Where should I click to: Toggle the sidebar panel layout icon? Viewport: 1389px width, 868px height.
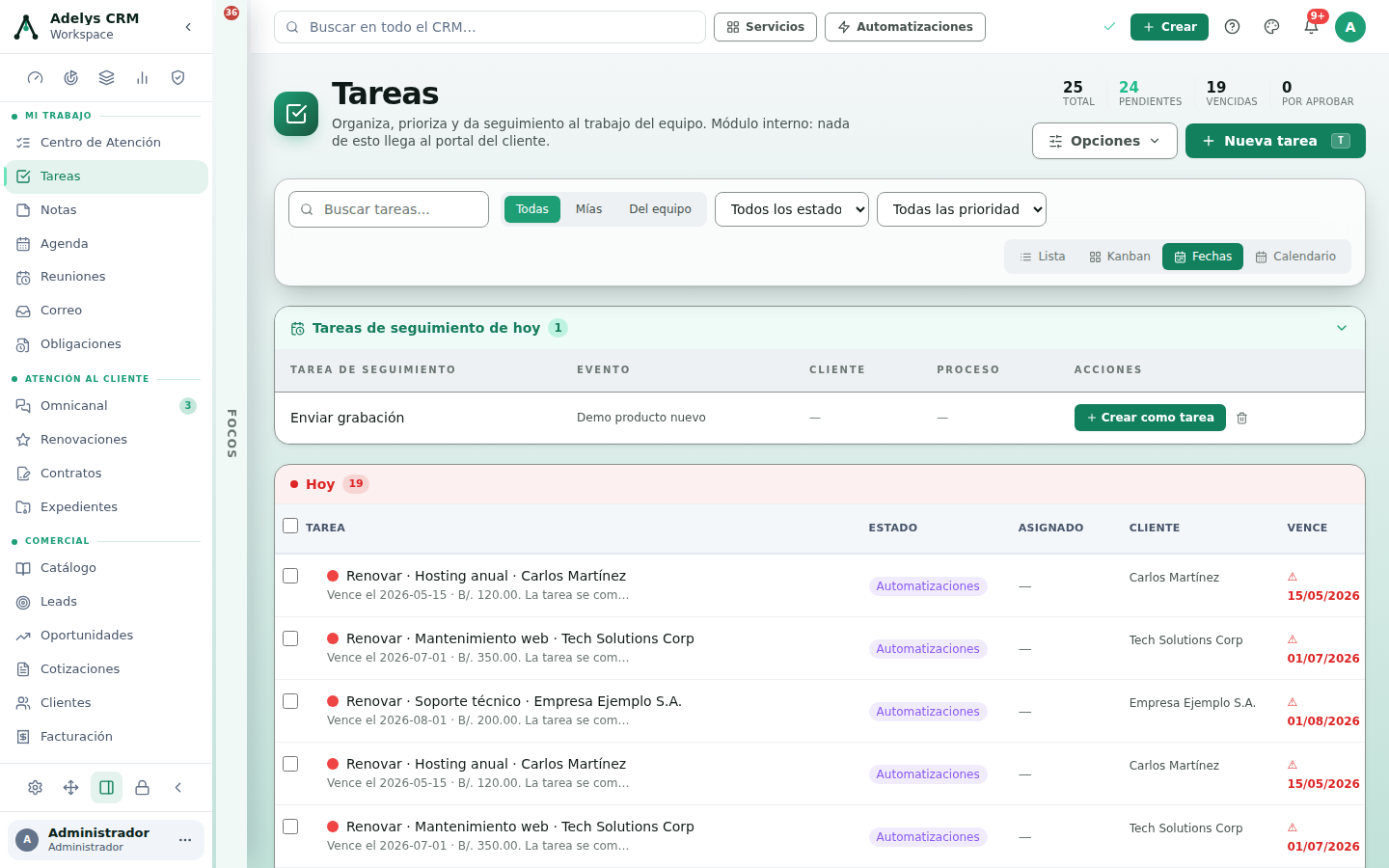click(107, 788)
